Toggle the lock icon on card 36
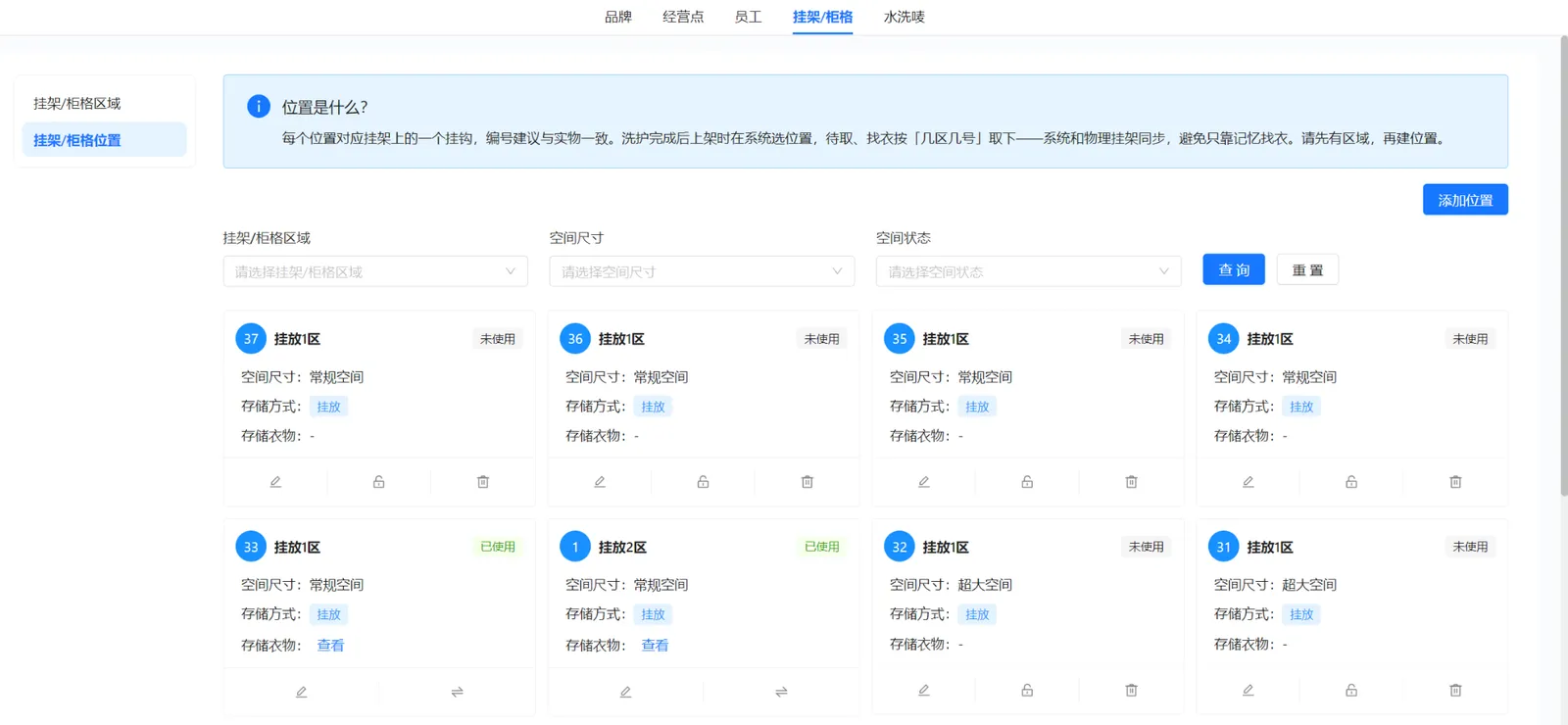Screen dimensions: 1568x725 (704, 482)
